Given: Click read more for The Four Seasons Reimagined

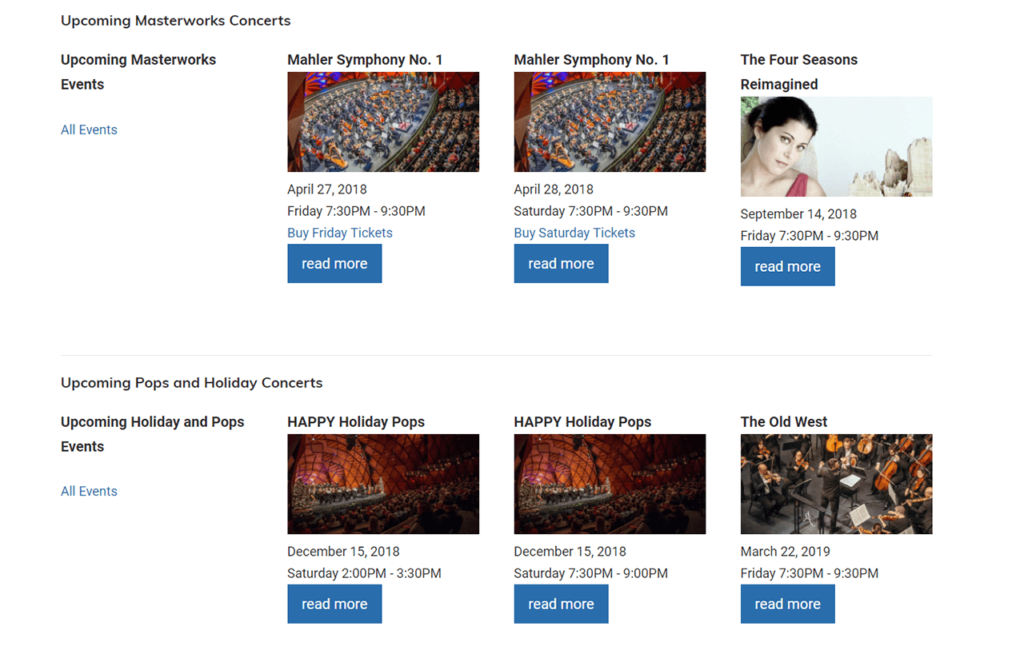Looking at the screenshot, I should [787, 266].
